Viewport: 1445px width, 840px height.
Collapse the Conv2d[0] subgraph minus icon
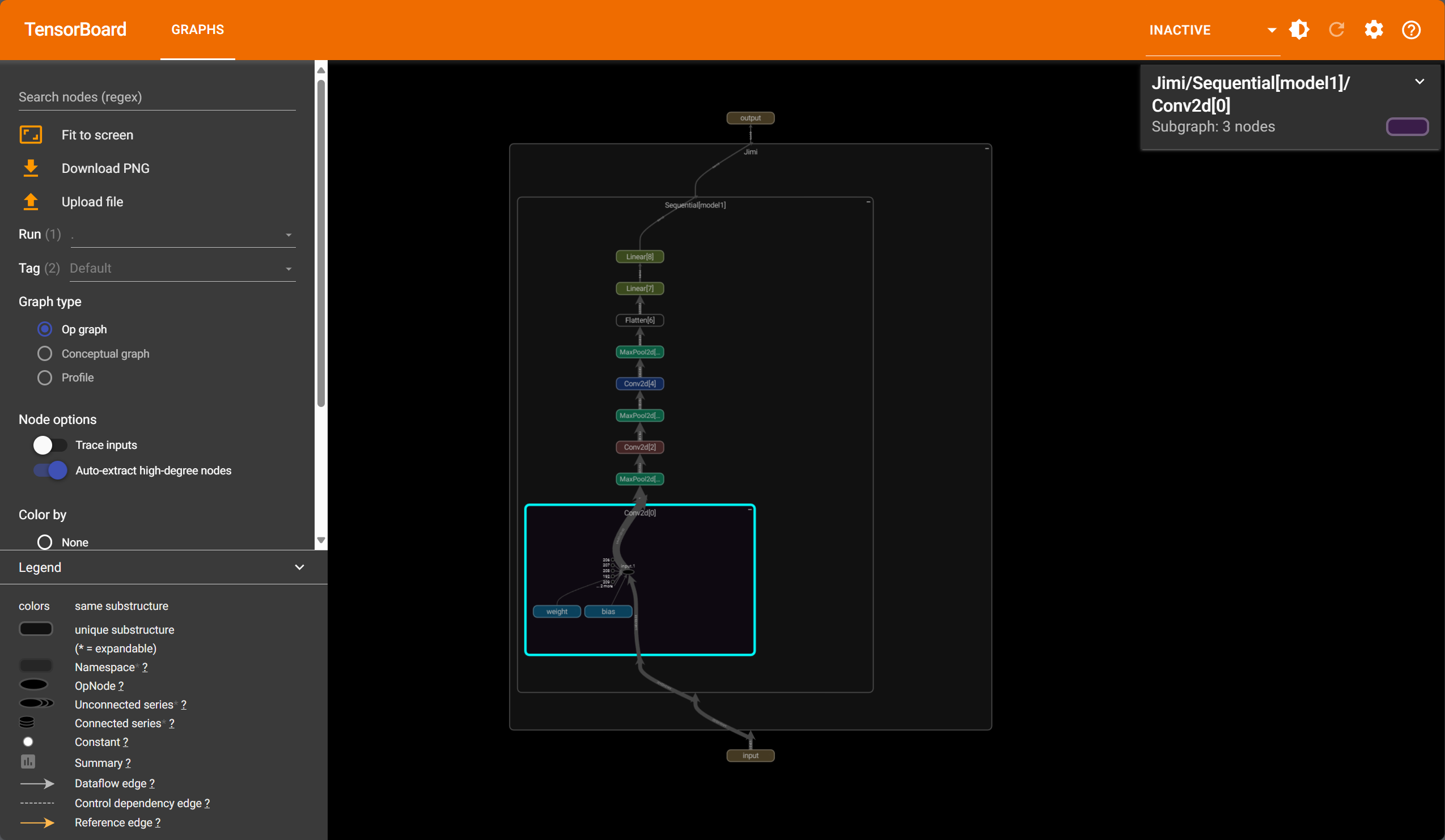(x=749, y=510)
